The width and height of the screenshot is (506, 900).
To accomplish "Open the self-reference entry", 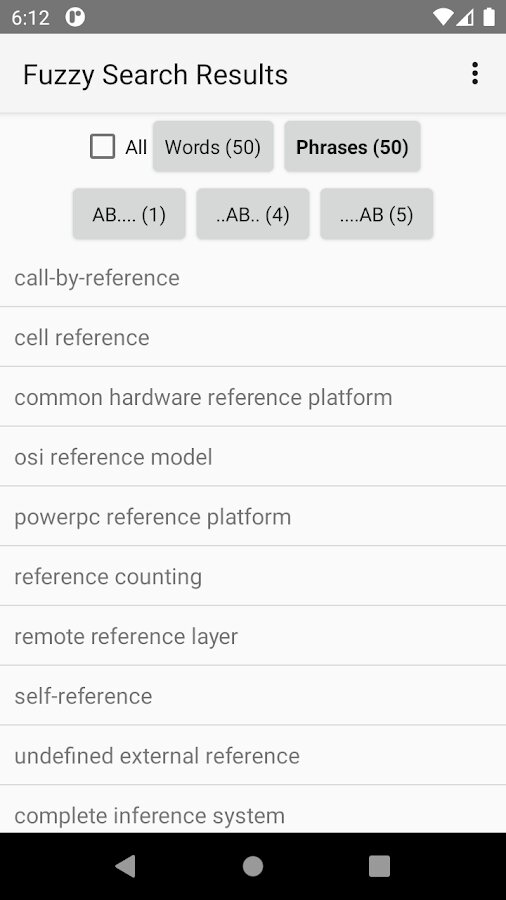I will click(x=253, y=695).
